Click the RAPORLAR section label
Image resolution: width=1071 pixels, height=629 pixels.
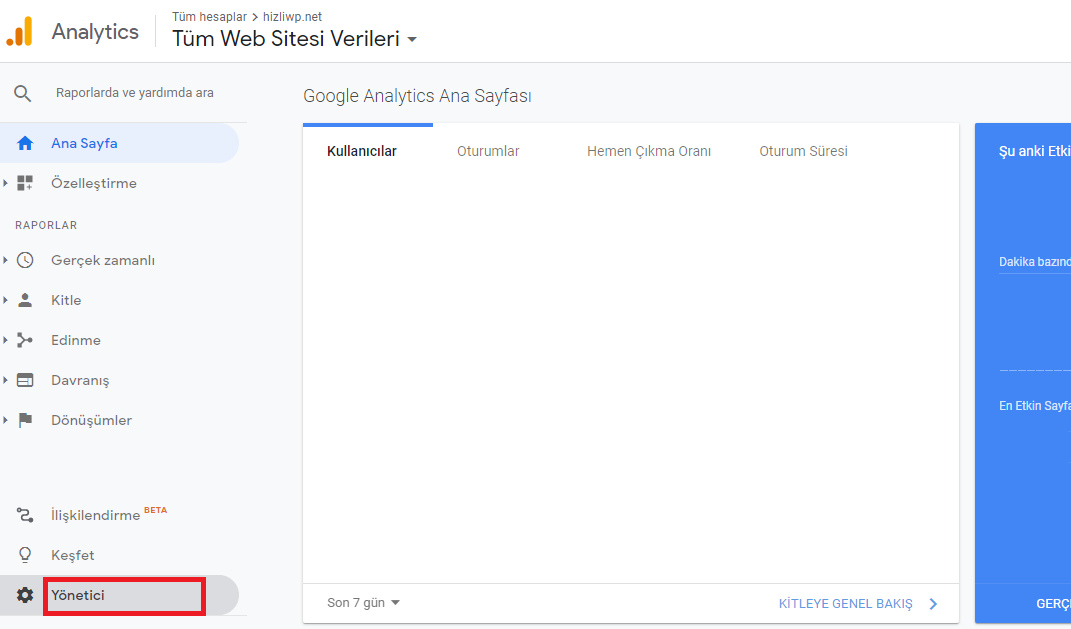coord(46,225)
